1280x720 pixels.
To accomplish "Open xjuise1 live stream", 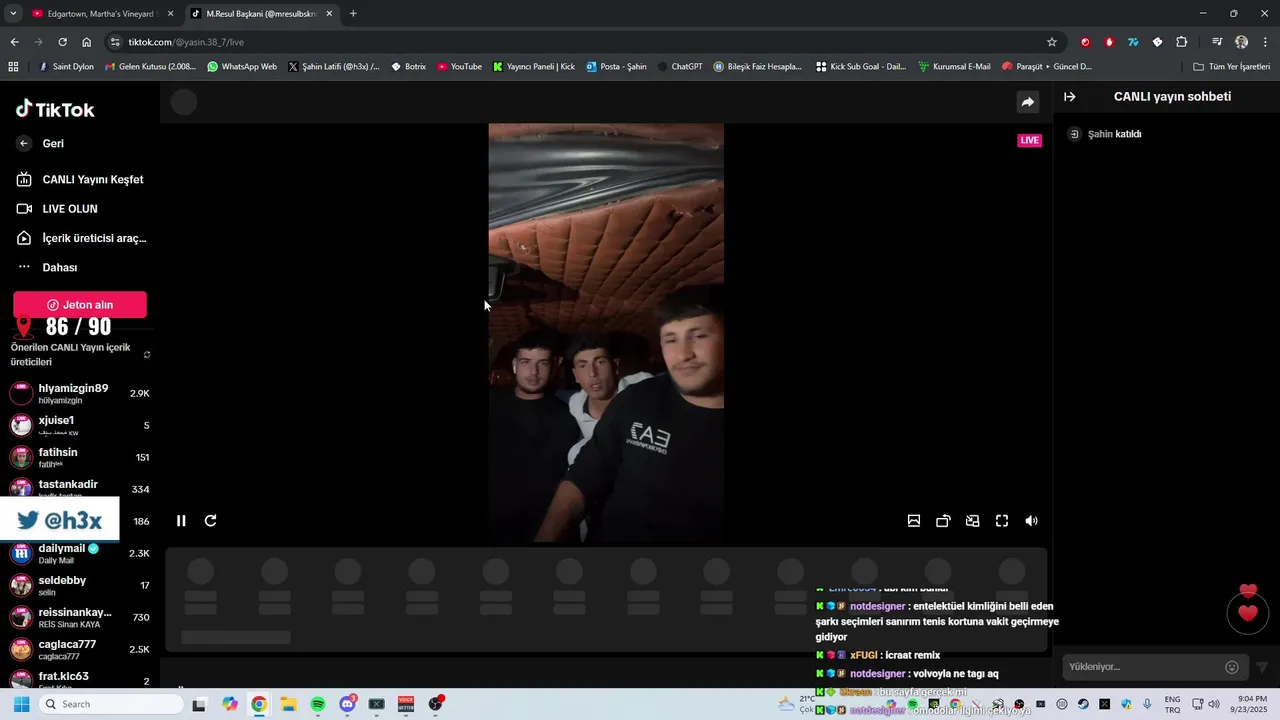I will click(x=79, y=426).
